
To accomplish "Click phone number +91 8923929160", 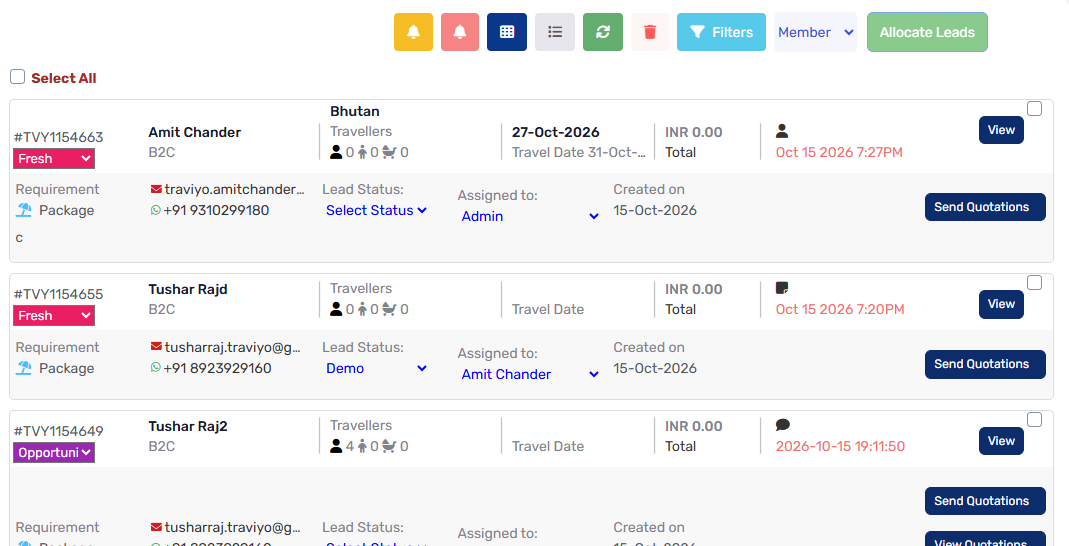I will point(217,368).
